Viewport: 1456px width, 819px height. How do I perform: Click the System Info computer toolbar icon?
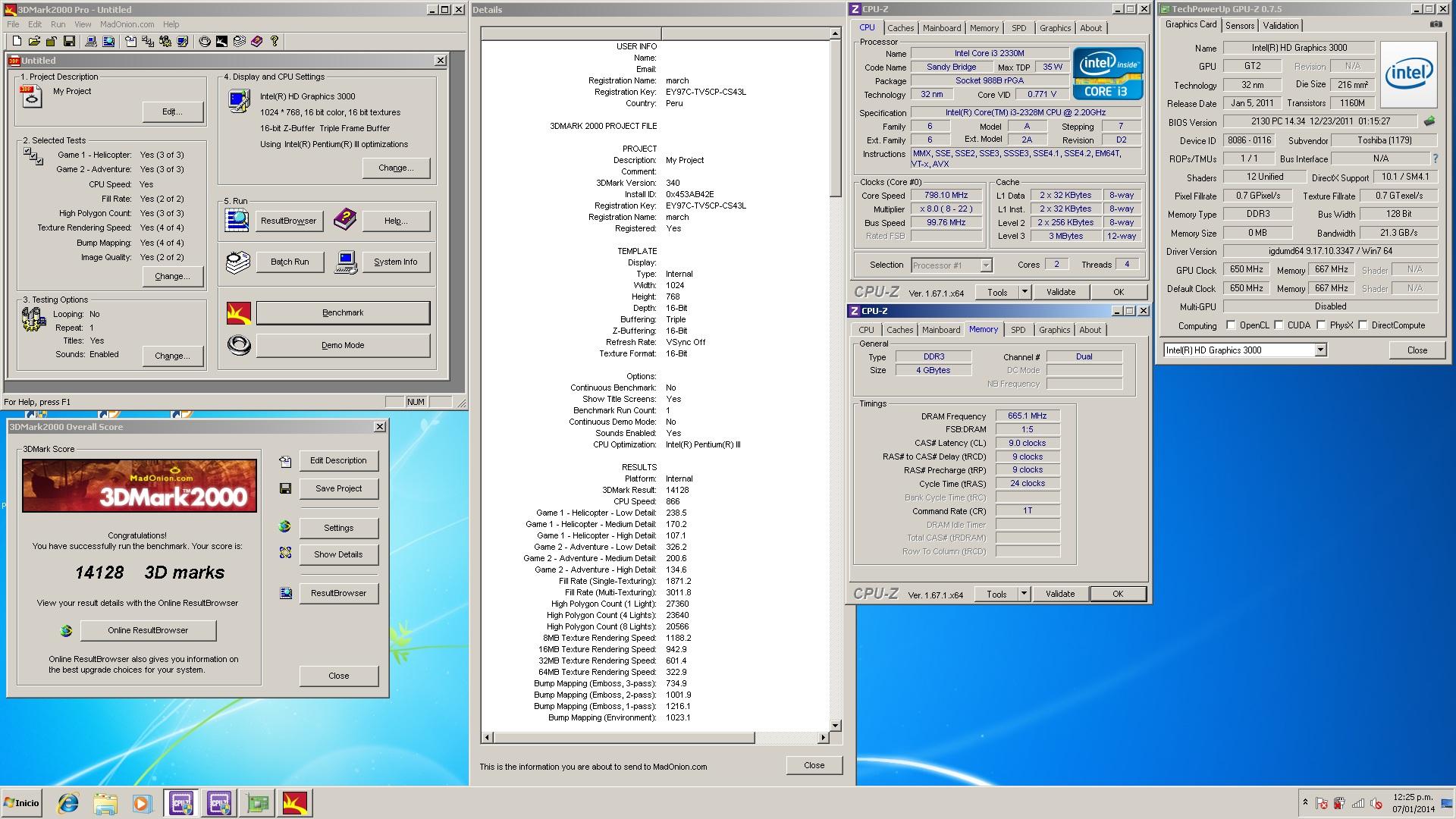pos(91,41)
